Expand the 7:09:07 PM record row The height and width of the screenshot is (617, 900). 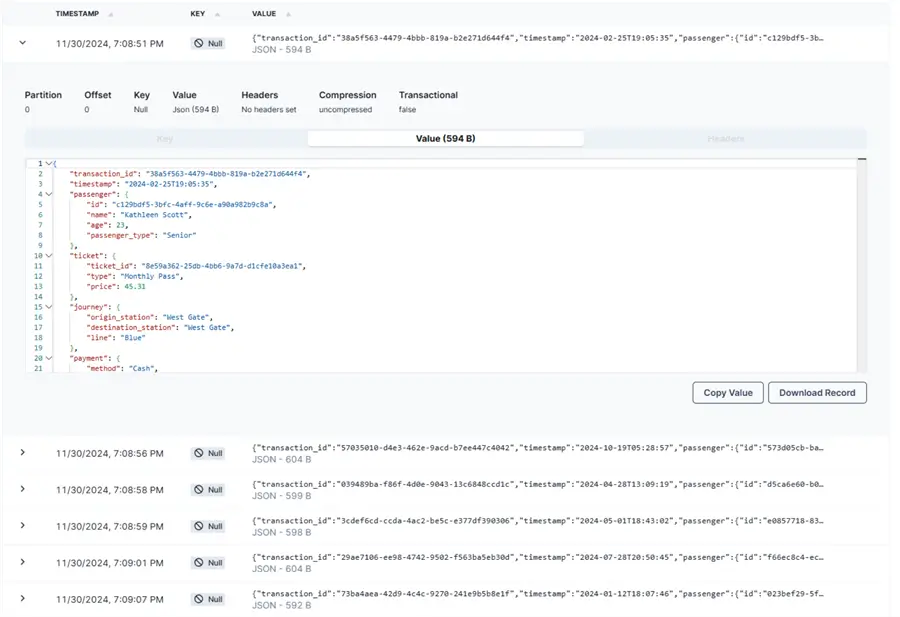[x=22, y=598]
